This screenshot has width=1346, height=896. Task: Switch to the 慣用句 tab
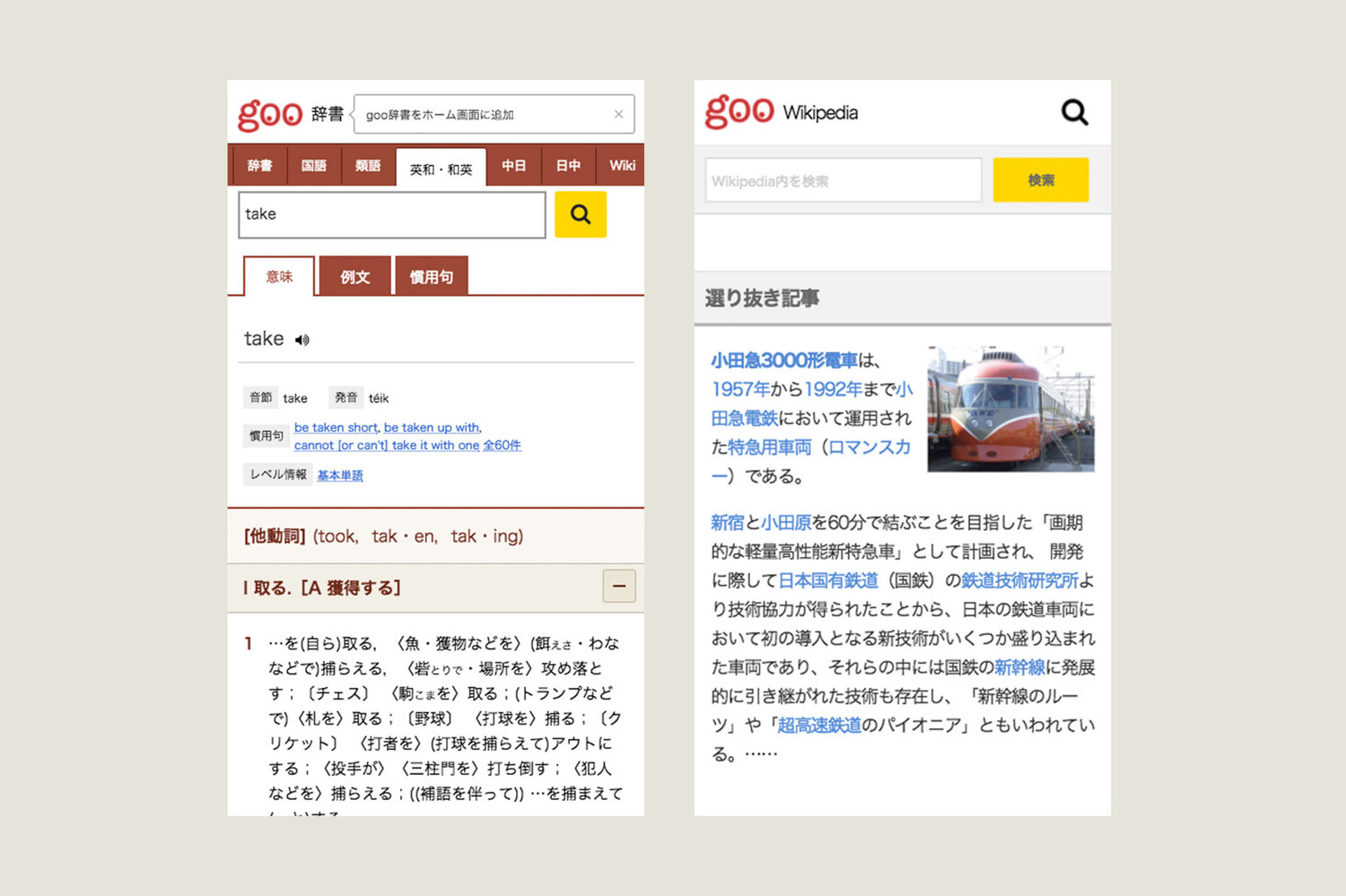[x=432, y=276]
